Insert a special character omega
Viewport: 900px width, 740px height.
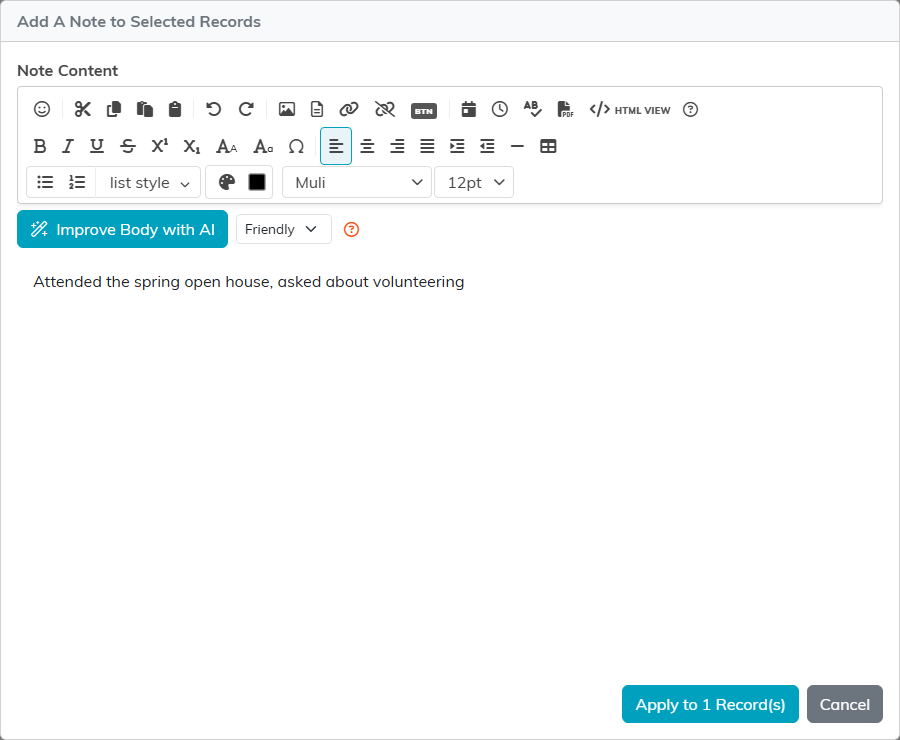296,146
